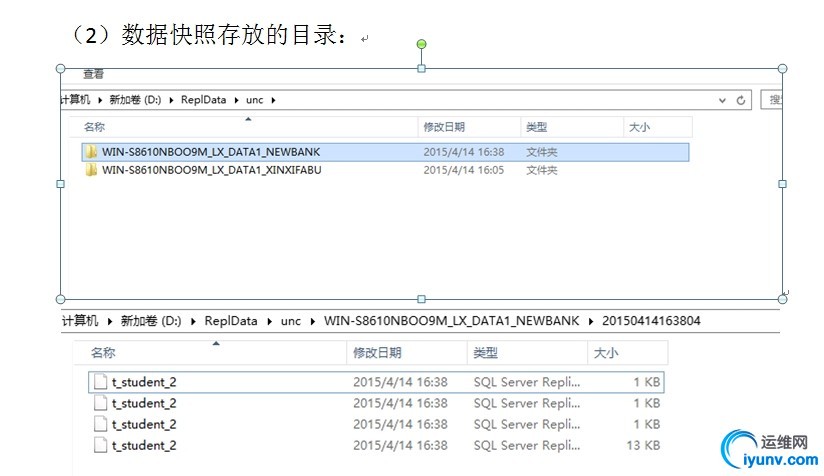The width and height of the screenshot is (824, 476).
Task: Sort by 修改日期 column in lower file list
Action: [x=377, y=353]
